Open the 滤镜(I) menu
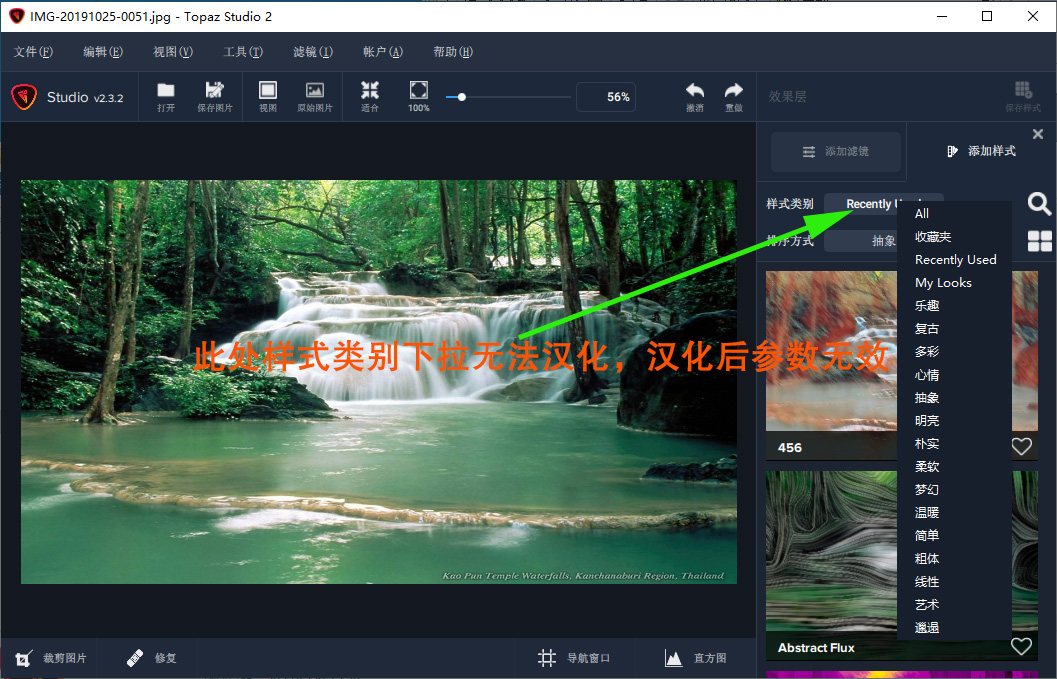The image size is (1057, 679). pos(313,52)
